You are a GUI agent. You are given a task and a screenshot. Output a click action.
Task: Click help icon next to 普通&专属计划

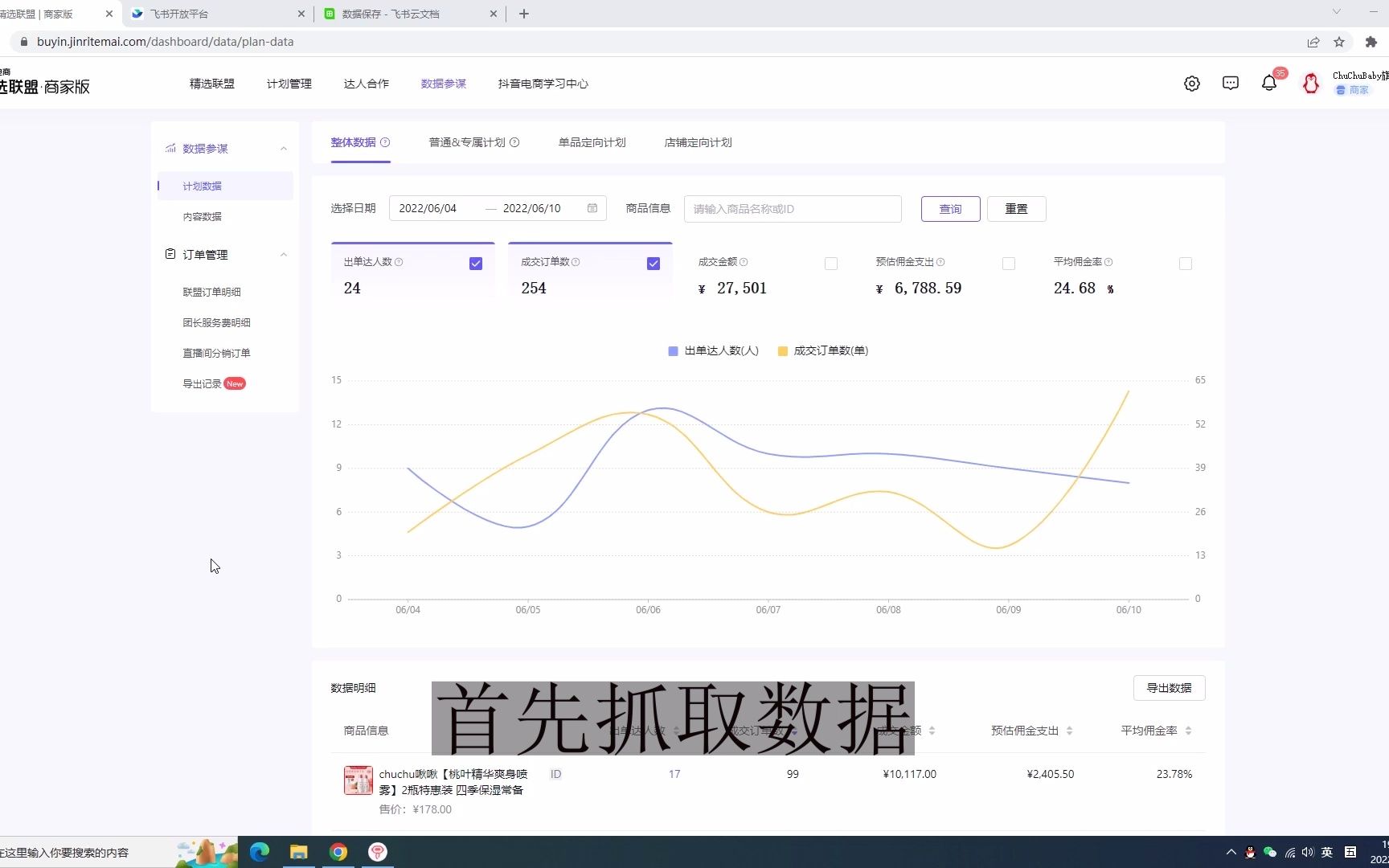(514, 142)
